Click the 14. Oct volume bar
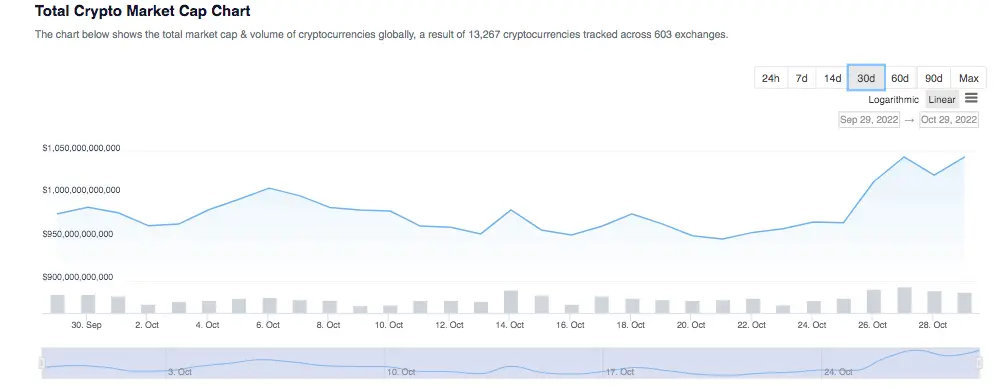Image resolution: width=993 pixels, height=389 pixels. tap(510, 302)
